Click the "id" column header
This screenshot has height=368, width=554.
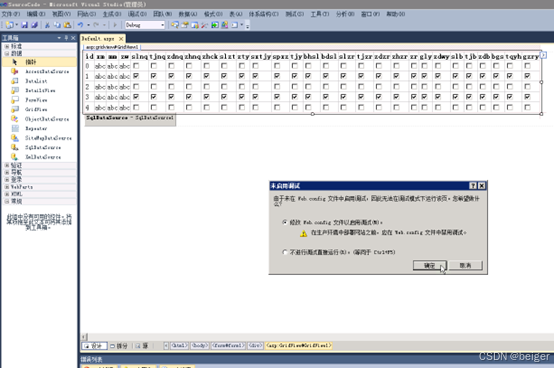pyautogui.click(x=90, y=57)
